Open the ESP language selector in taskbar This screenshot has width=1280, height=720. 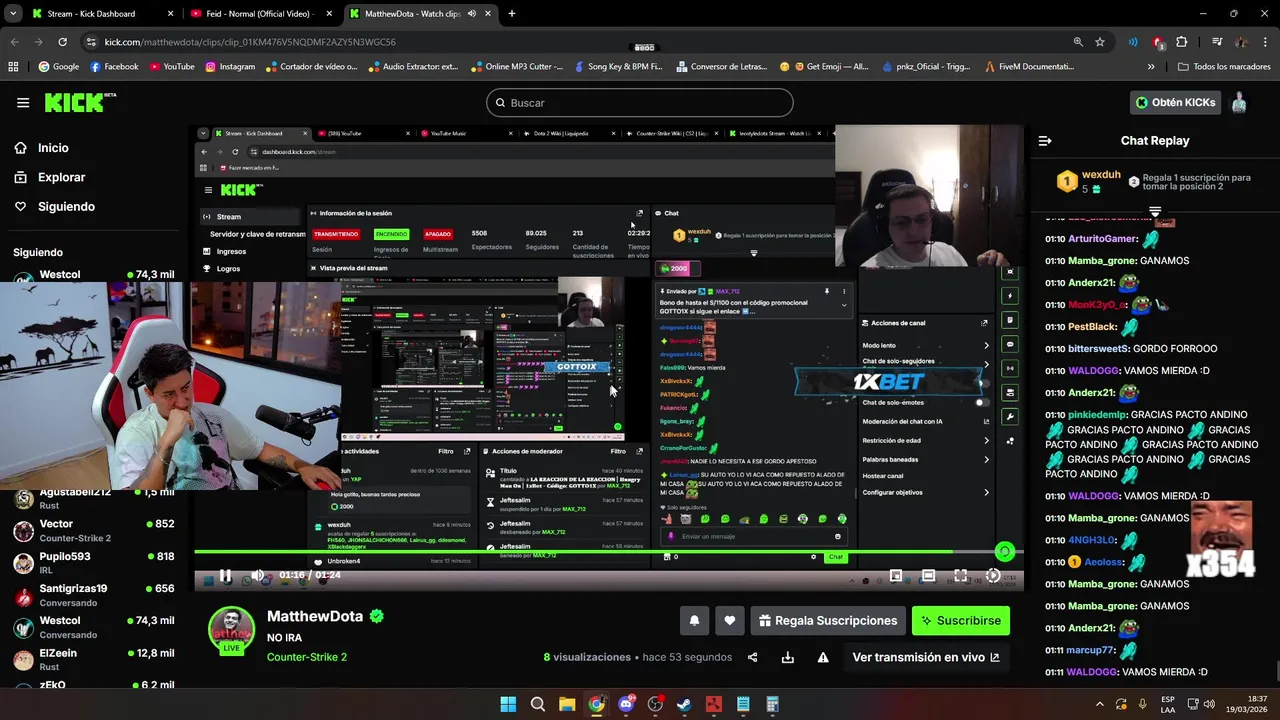1169,704
